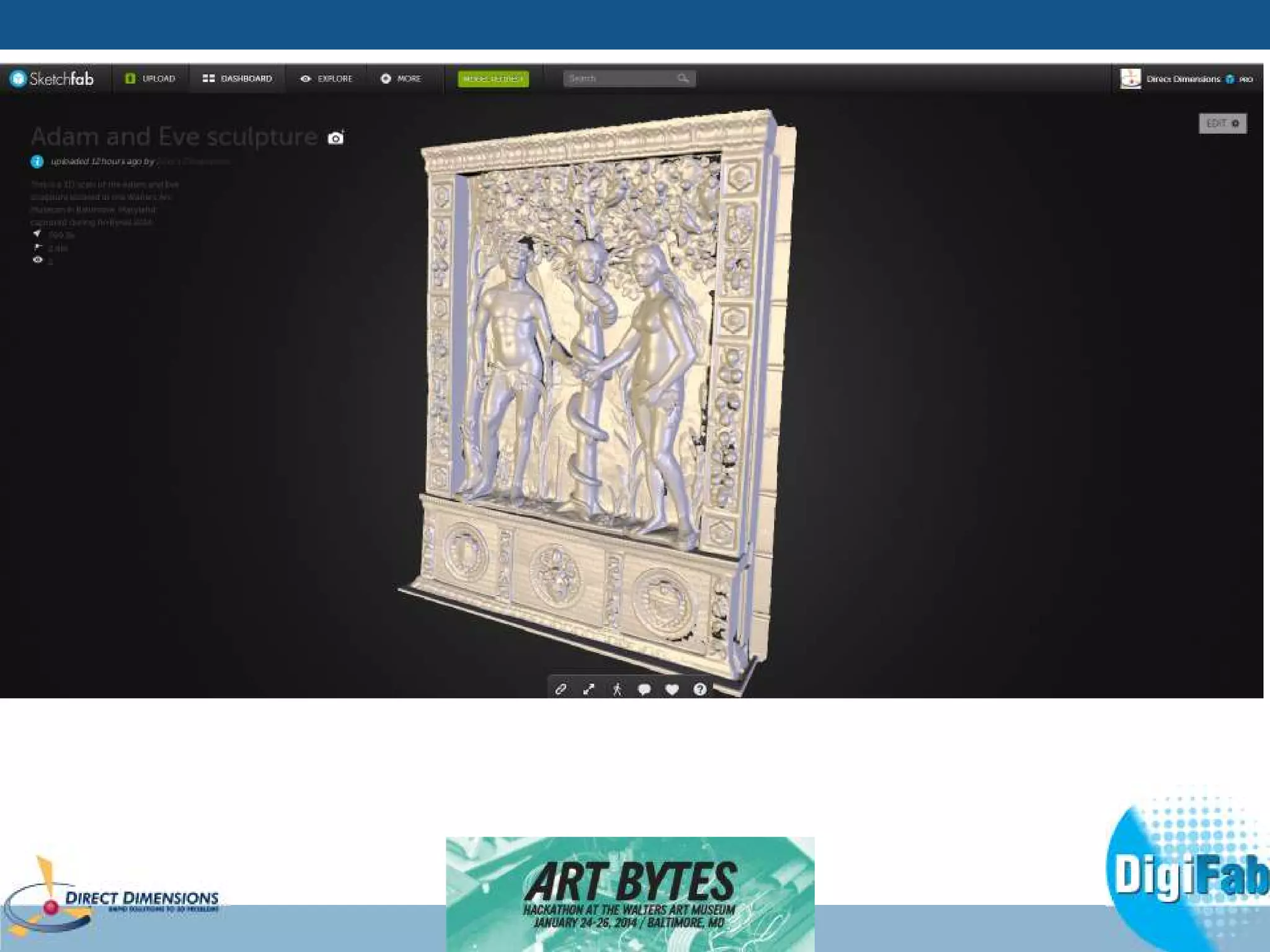This screenshot has height=952, width=1270.
Task: Click the search magnifier icon
Action: coord(683,79)
